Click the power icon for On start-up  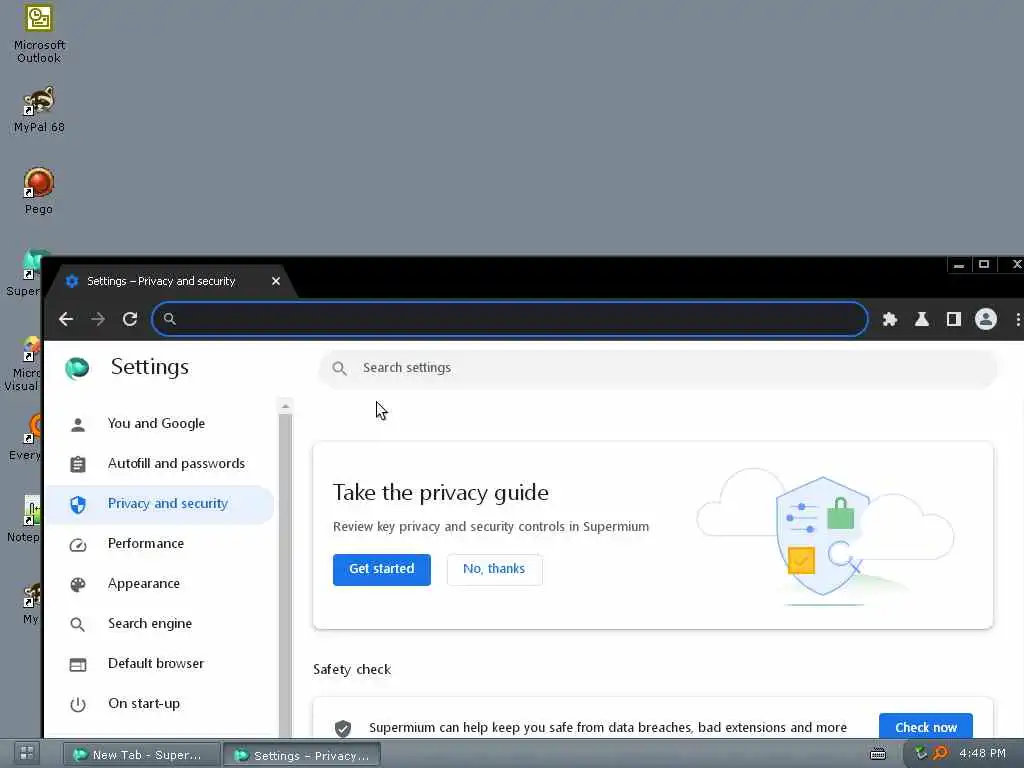click(78, 705)
